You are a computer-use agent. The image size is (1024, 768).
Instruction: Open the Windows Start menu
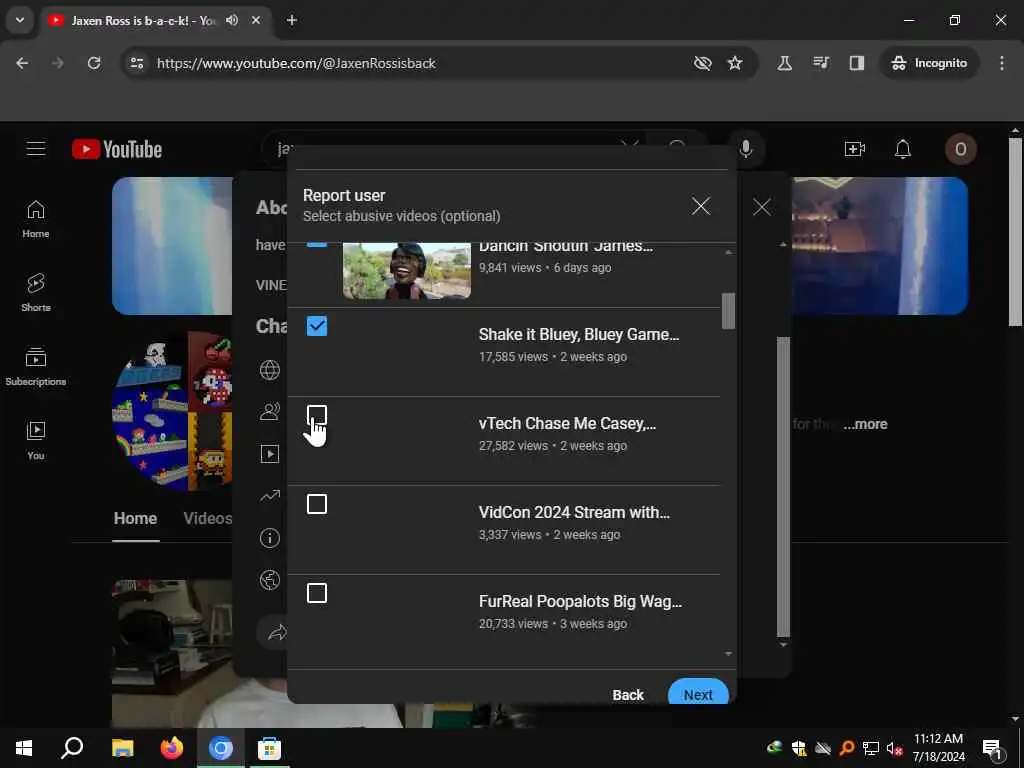[24, 748]
